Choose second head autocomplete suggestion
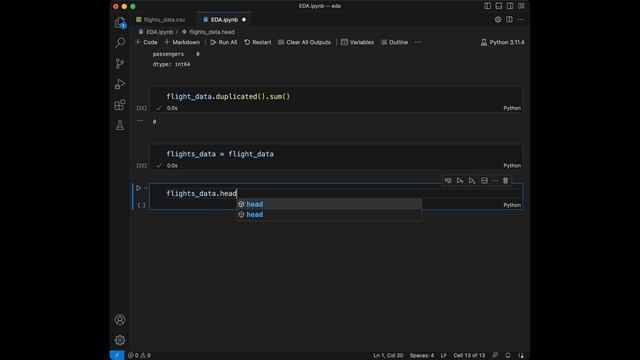The height and width of the screenshot is (360, 640). (329, 214)
